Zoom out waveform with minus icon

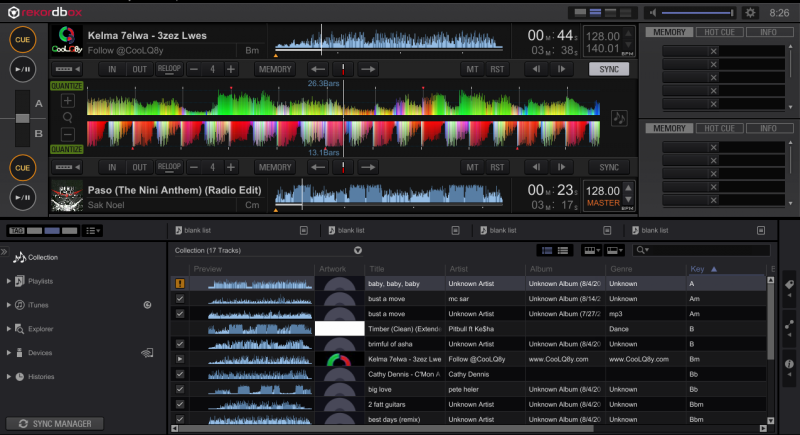click(x=67, y=135)
